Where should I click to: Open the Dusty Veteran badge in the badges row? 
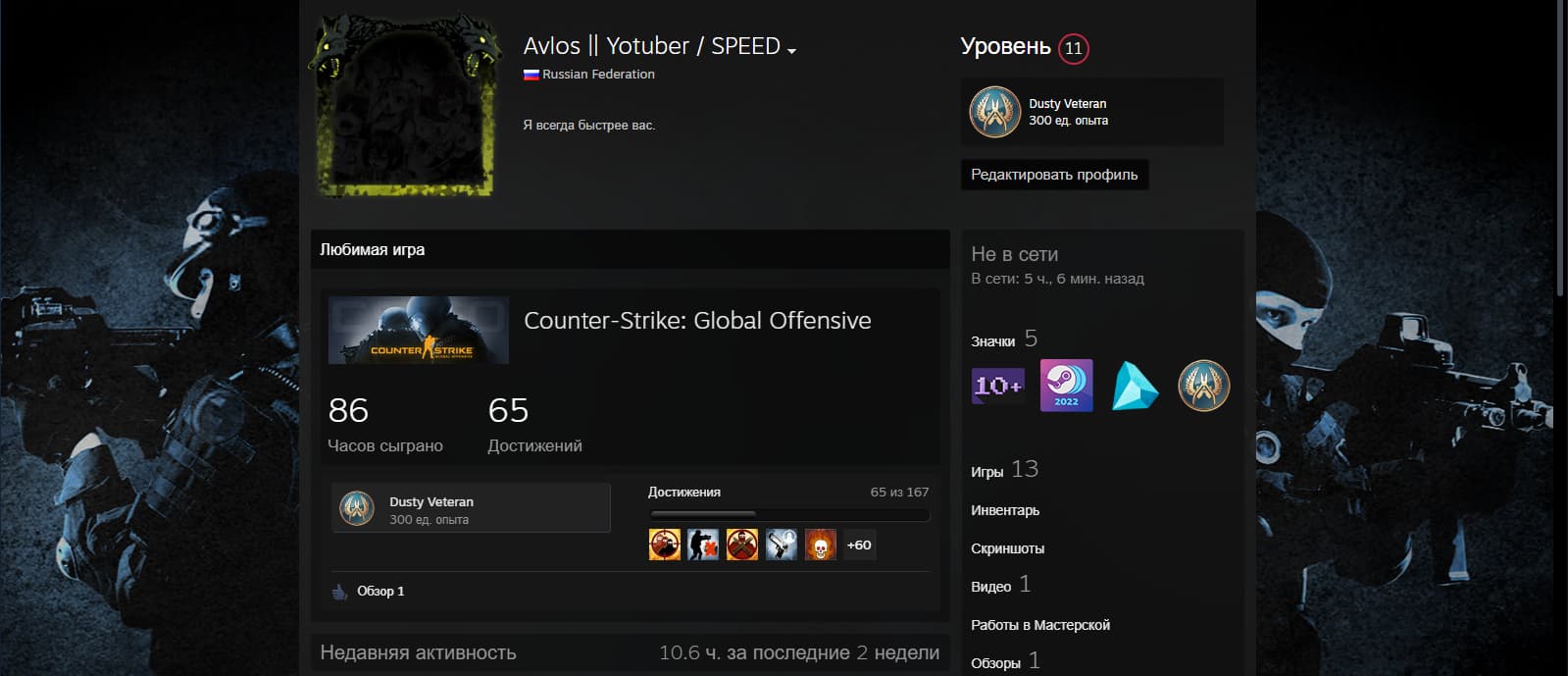(x=1203, y=386)
